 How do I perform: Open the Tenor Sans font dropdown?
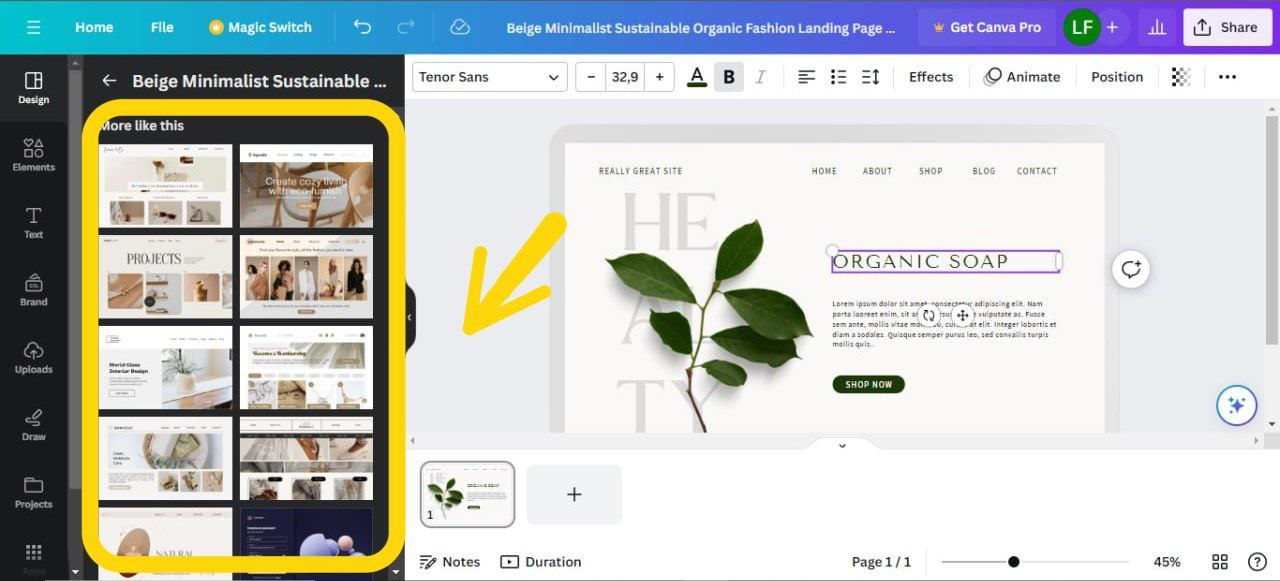(489, 76)
